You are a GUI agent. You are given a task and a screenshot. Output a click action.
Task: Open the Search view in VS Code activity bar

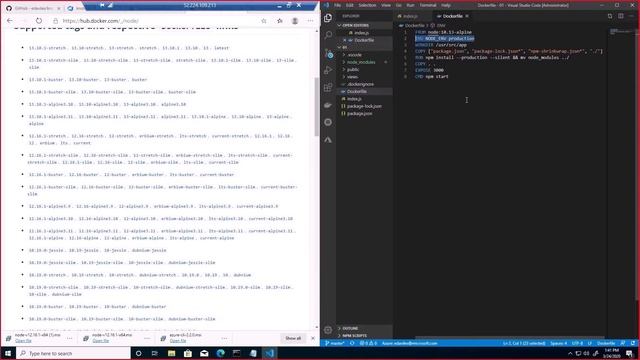328,35
